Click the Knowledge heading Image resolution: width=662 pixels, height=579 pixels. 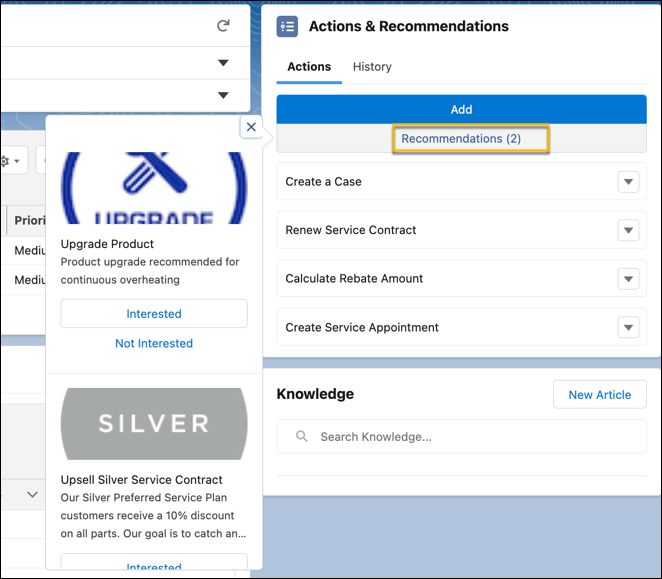[315, 394]
